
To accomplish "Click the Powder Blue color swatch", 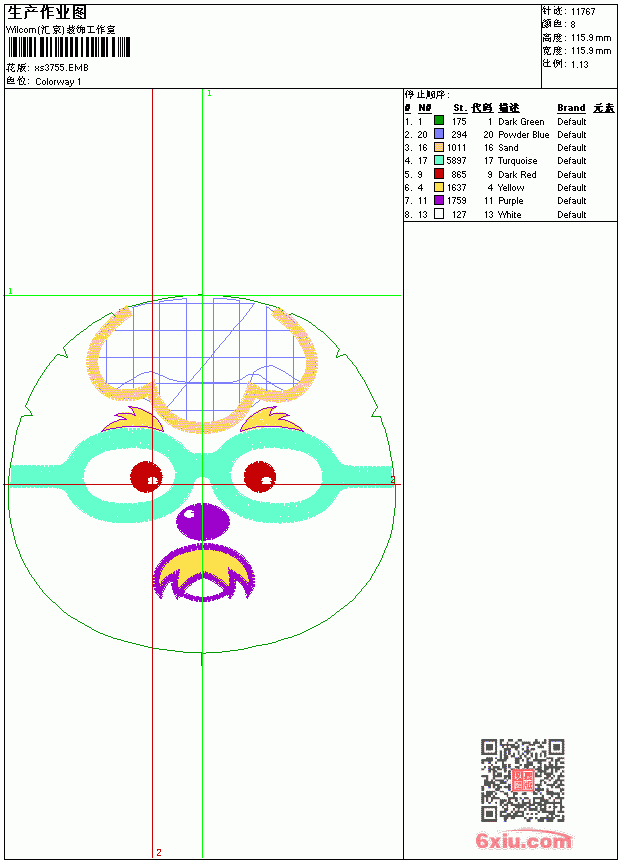I will pos(439,133).
